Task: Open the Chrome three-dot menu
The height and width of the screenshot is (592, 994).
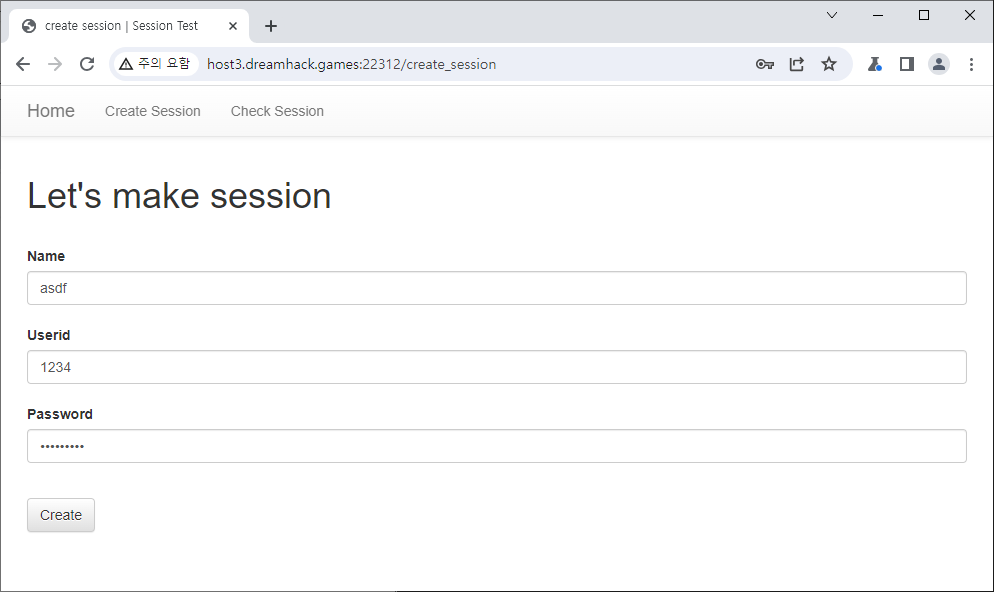Action: coord(971,64)
